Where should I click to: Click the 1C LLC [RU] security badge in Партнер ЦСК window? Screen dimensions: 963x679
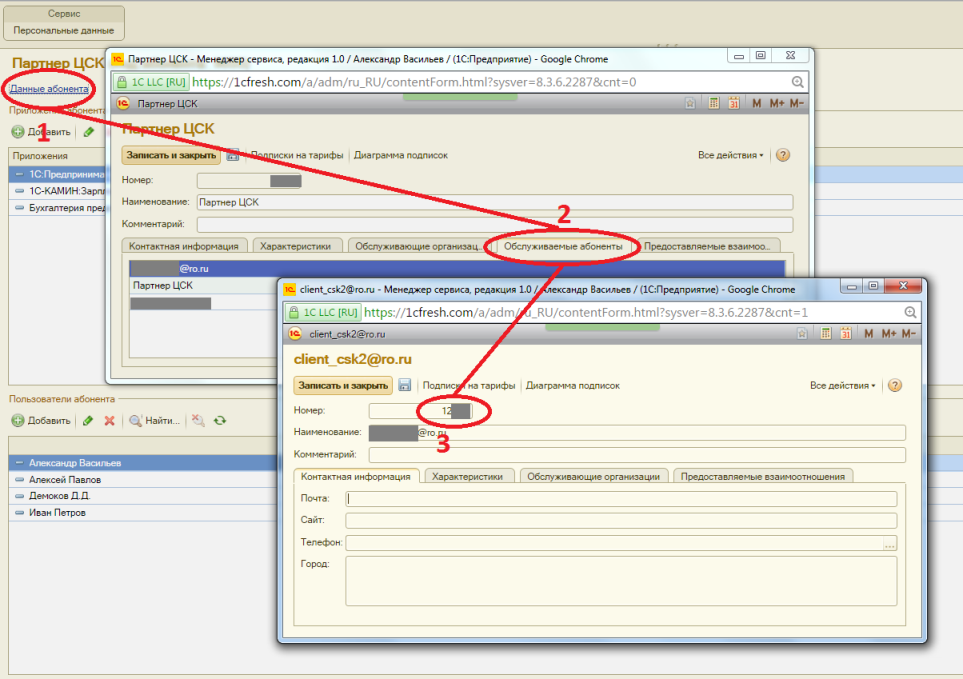[151, 82]
